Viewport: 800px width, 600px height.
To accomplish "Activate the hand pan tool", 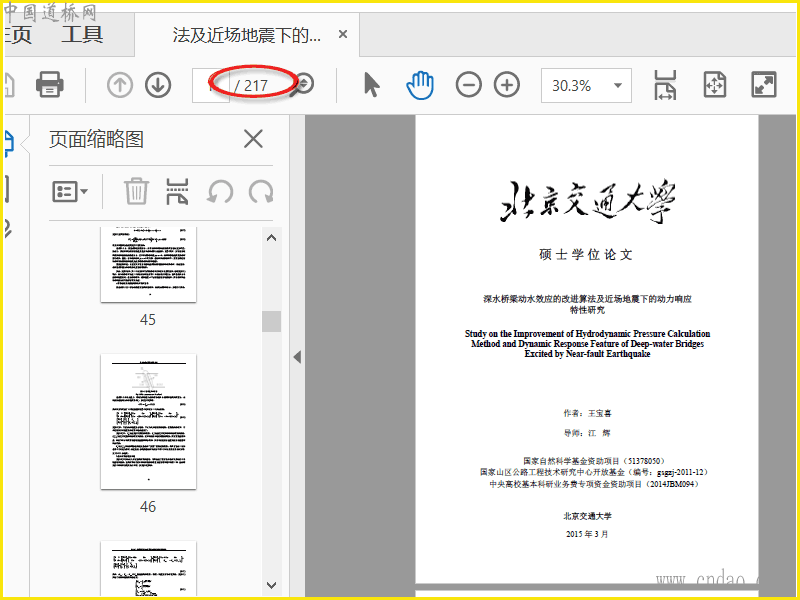I will click(x=420, y=85).
